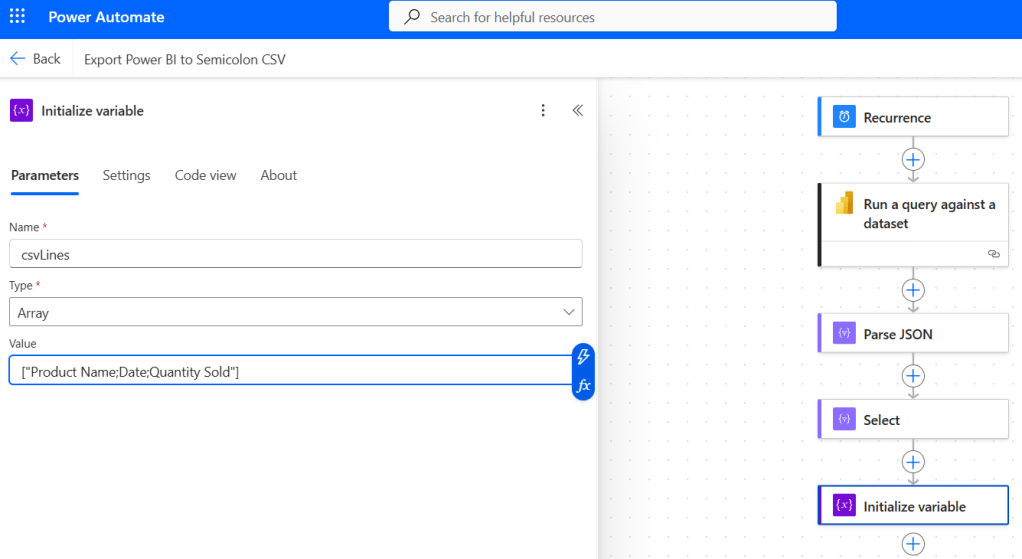Click the Initialize variable panel icon
This screenshot has width=1022, height=559.
click(x=22, y=110)
